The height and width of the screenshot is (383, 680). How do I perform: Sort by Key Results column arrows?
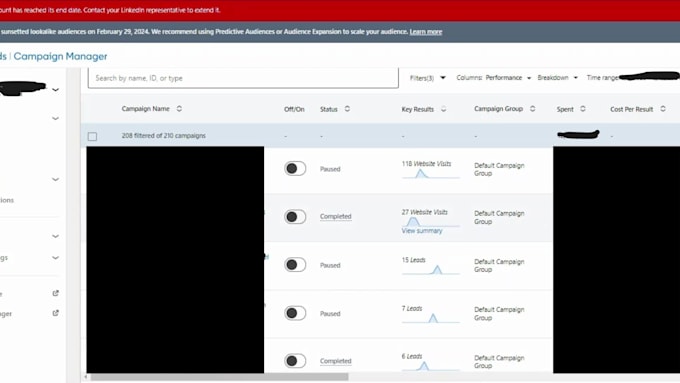tap(443, 109)
